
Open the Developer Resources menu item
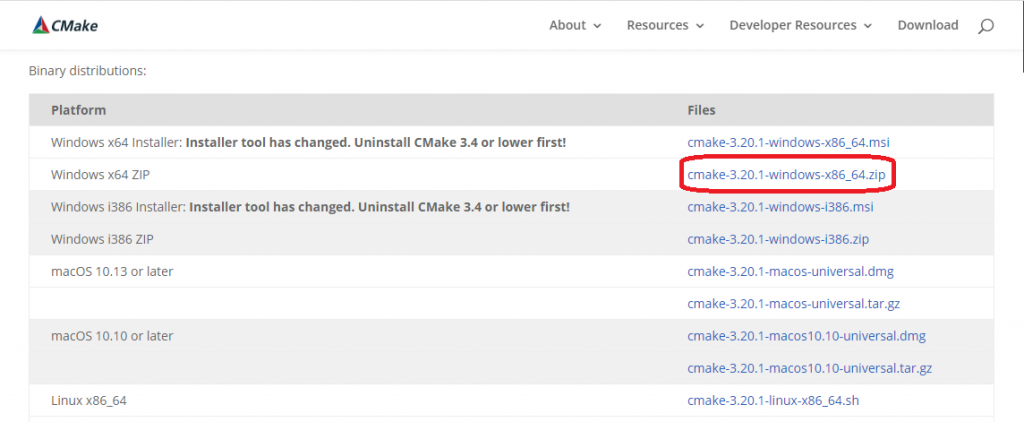click(793, 25)
